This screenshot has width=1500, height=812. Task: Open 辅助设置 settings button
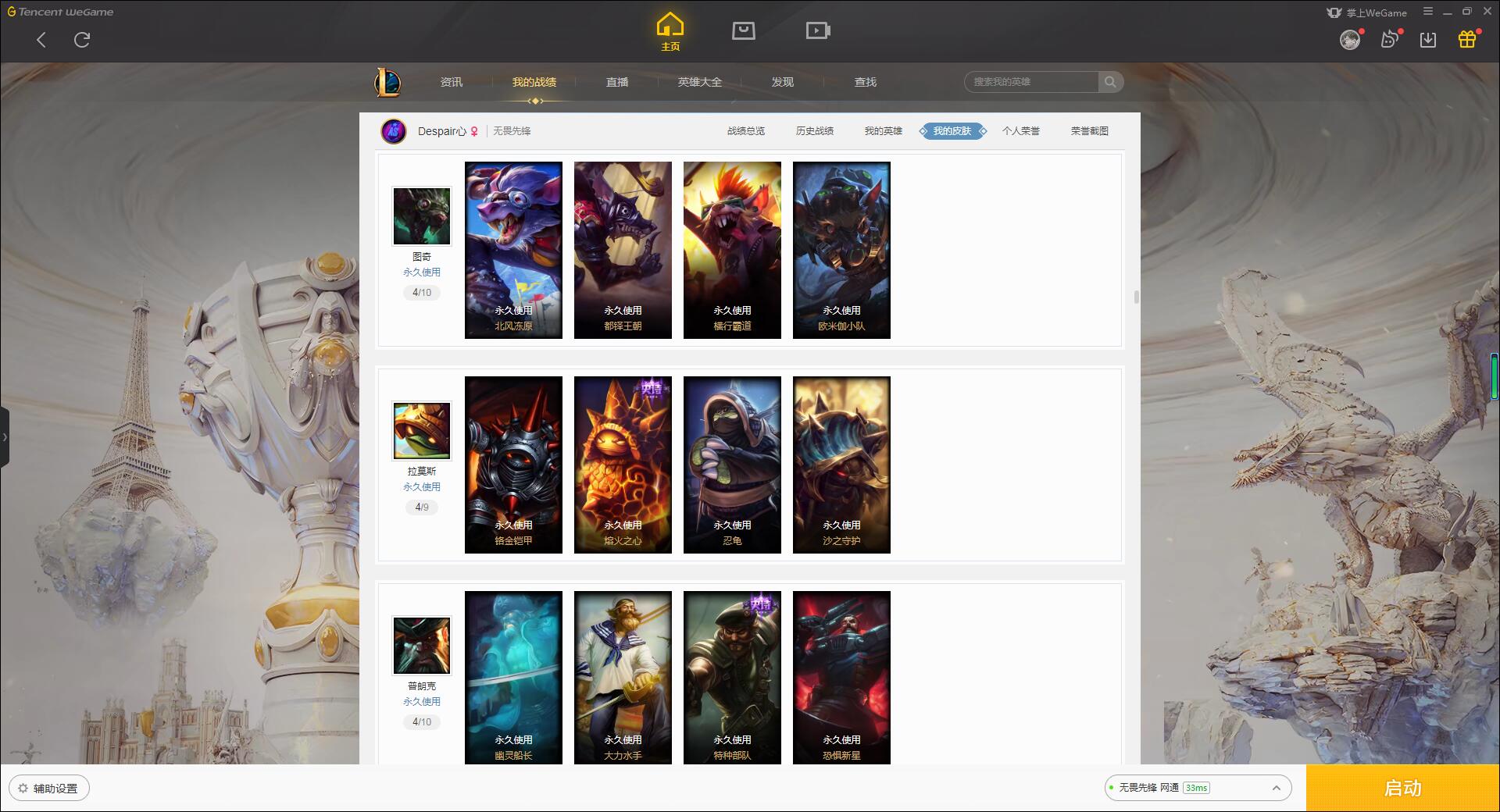tap(49, 788)
